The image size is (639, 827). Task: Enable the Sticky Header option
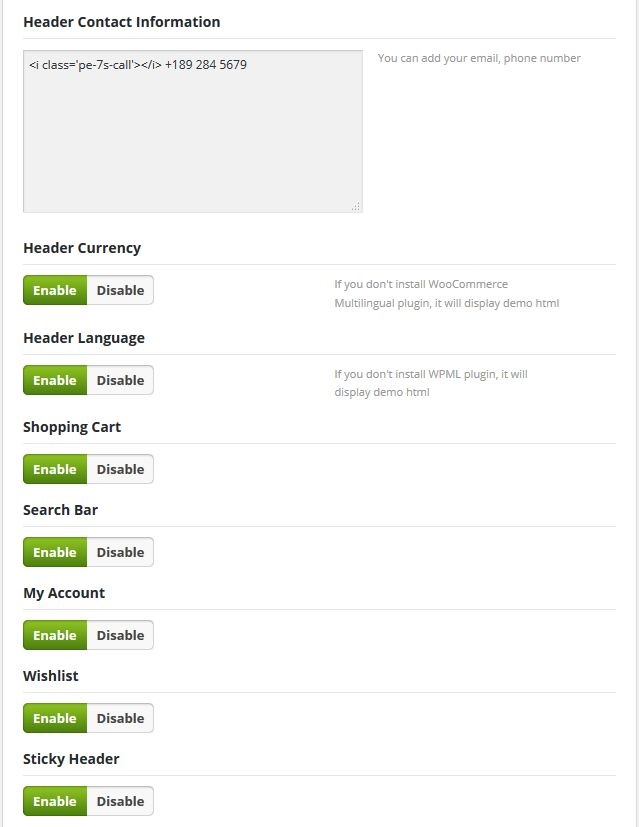[55, 801]
